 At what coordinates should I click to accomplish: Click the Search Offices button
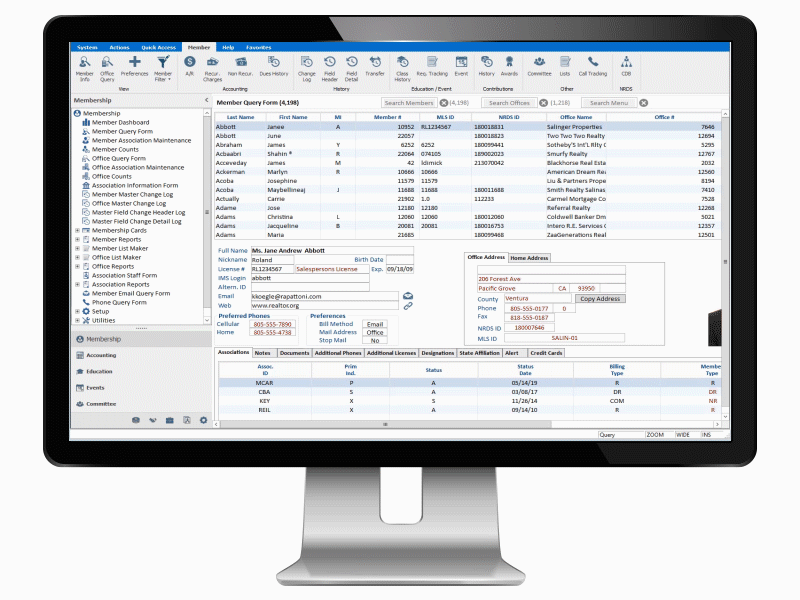pos(509,102)
